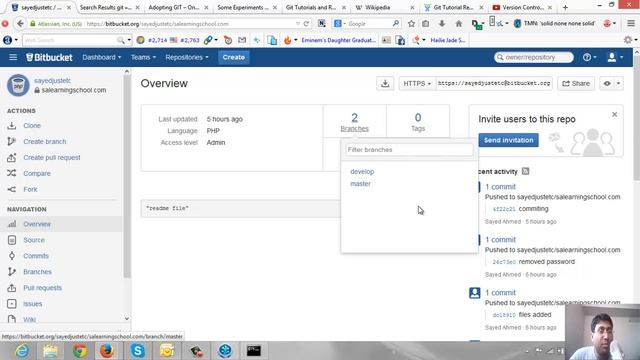Switch to the Search Results git browser tab
Image resolution: width=640 pixels, height=360 pixels.
[x=108, y=7]
